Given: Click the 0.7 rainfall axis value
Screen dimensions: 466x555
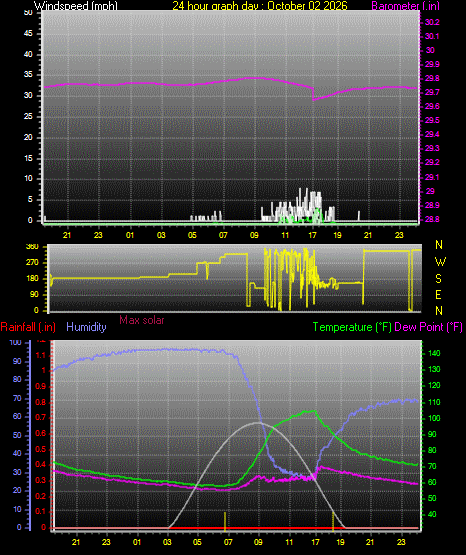Looking at the screenshot, I should (41, 417).
